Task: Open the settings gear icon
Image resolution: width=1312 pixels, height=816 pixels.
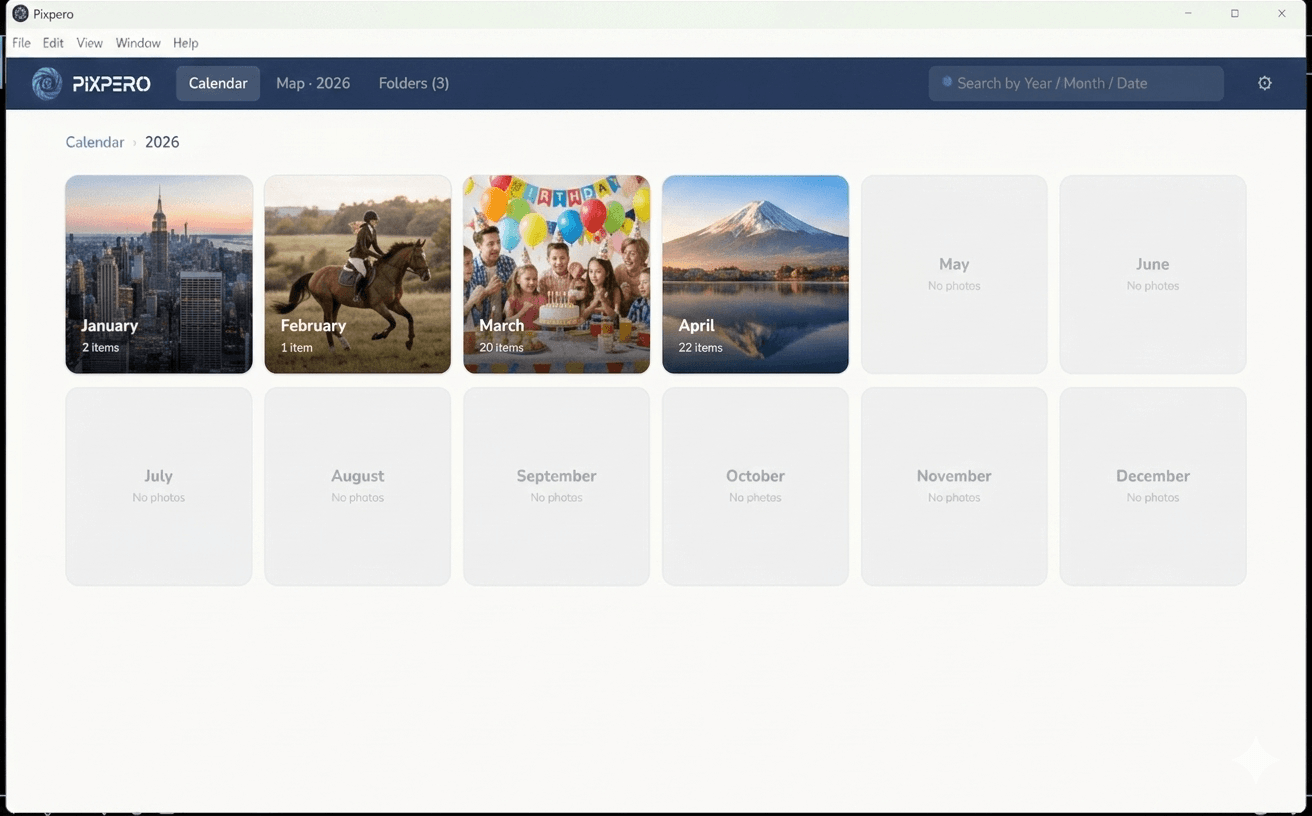Action: click(x=1265, y=83)
